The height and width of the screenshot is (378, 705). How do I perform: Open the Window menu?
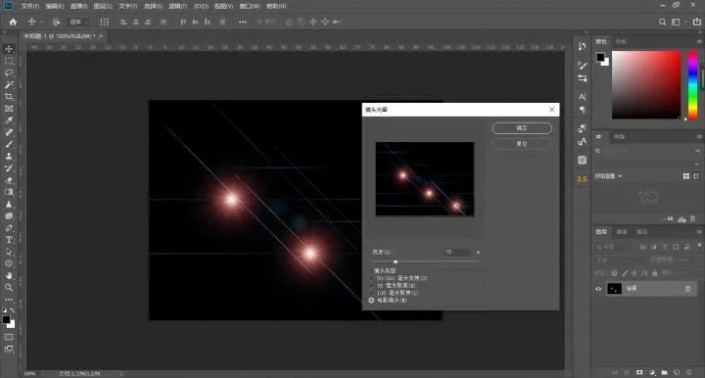pyautogui.click(x=249, y=6)
